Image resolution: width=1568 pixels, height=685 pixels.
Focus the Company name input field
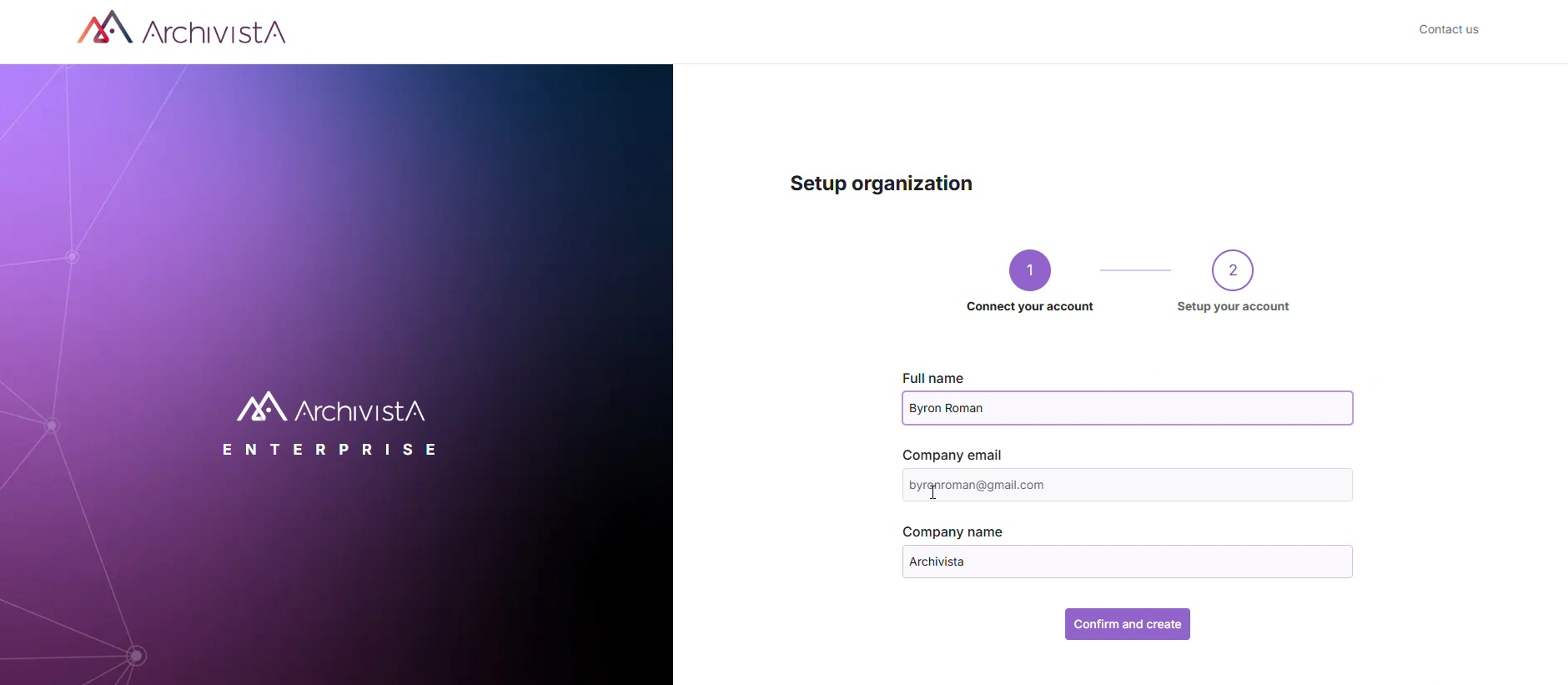coord(1127,562)
